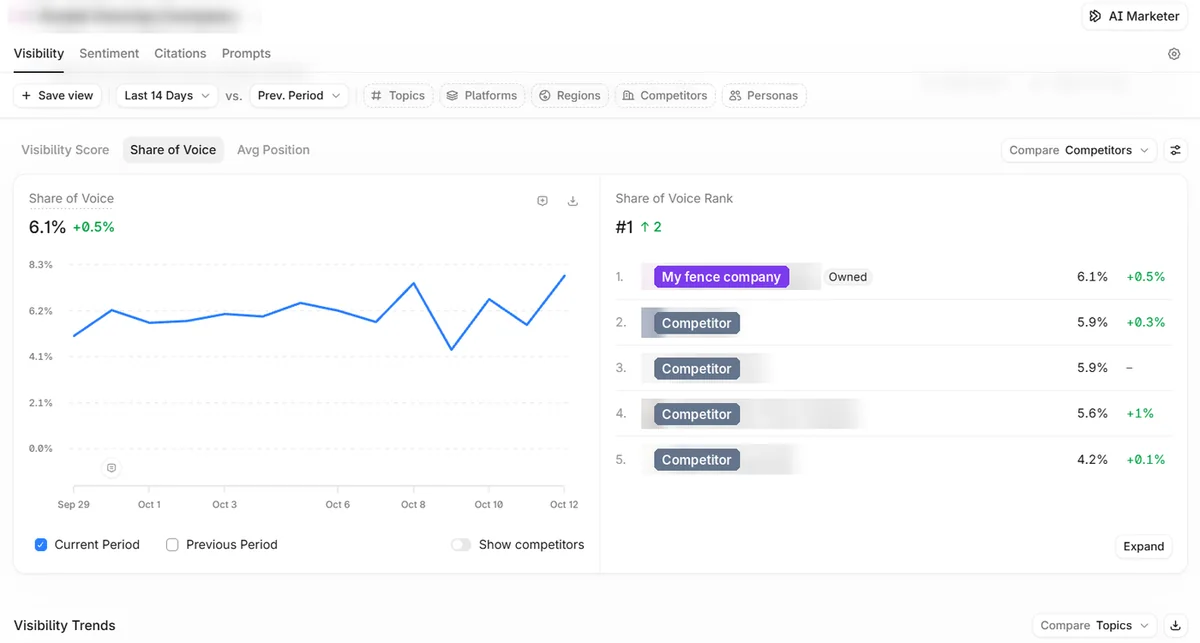Image resolution: width=1200 pixels, height=643 pixels.
Task: Open page settings gear icon
Action: pyautogui.click(x=1174, y=54)
